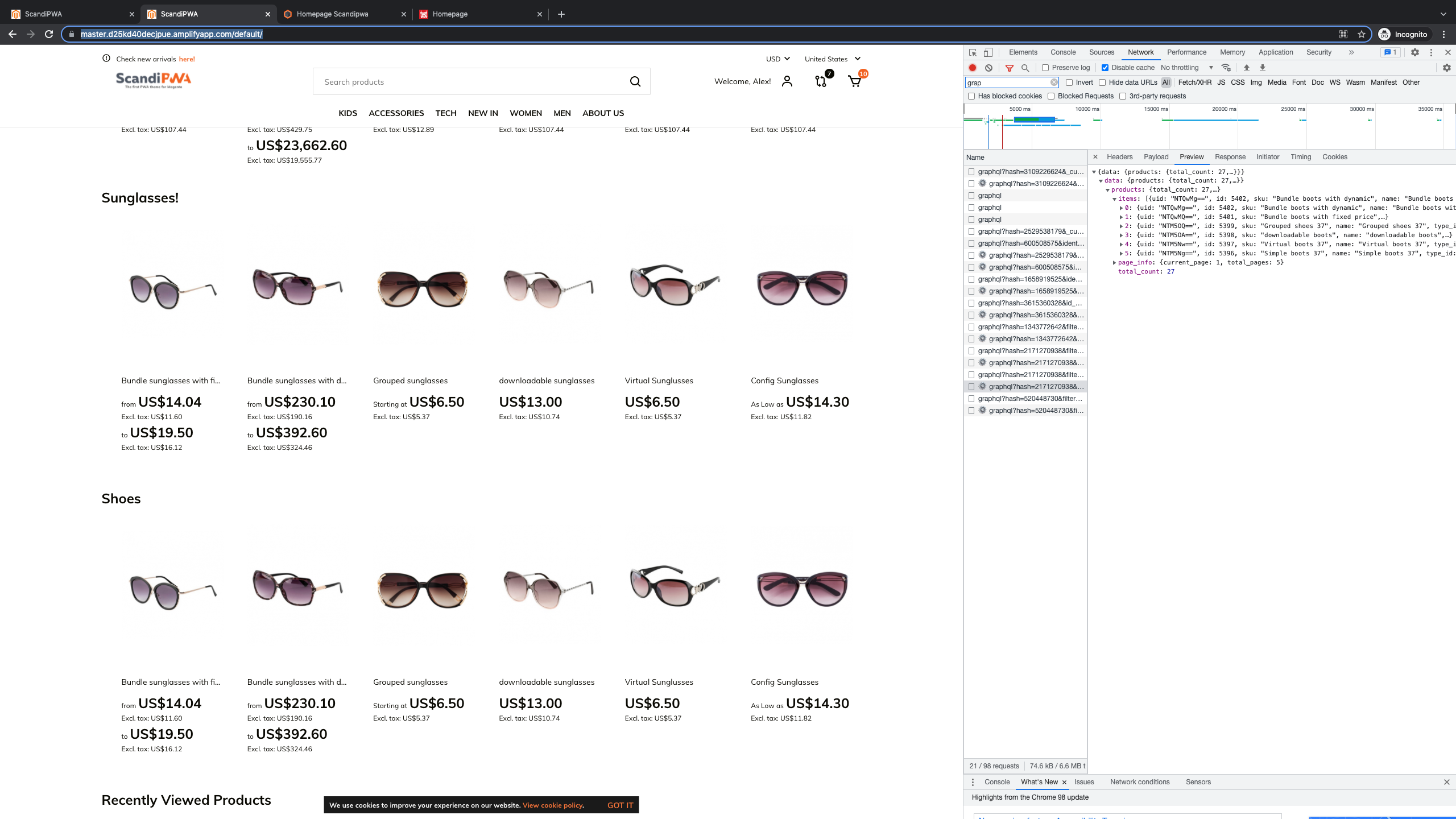The width and height of the screenshot is (1456, 819).
Task: Open the shopping cart icon
Action: point(854,81)
